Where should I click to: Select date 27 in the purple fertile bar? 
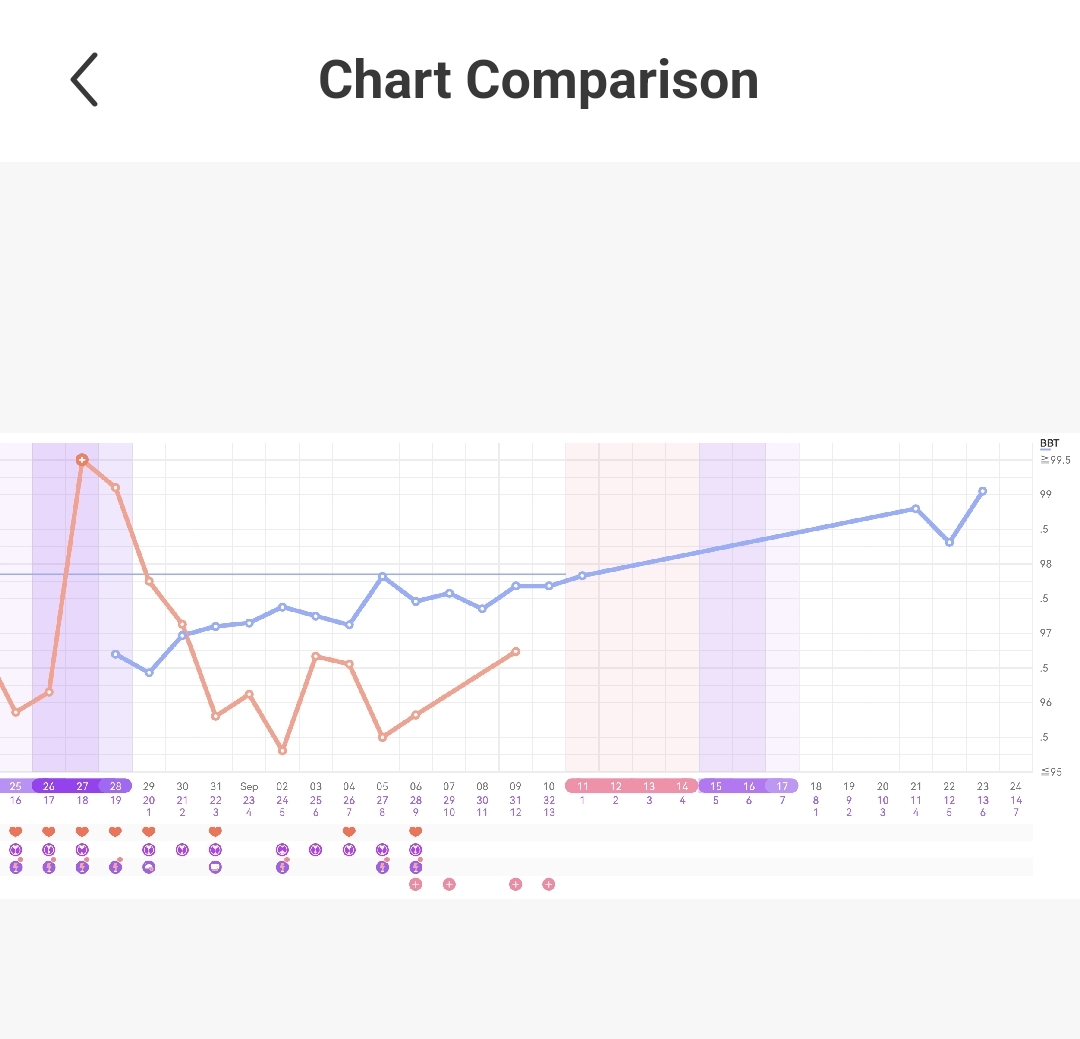coord(82,786)
